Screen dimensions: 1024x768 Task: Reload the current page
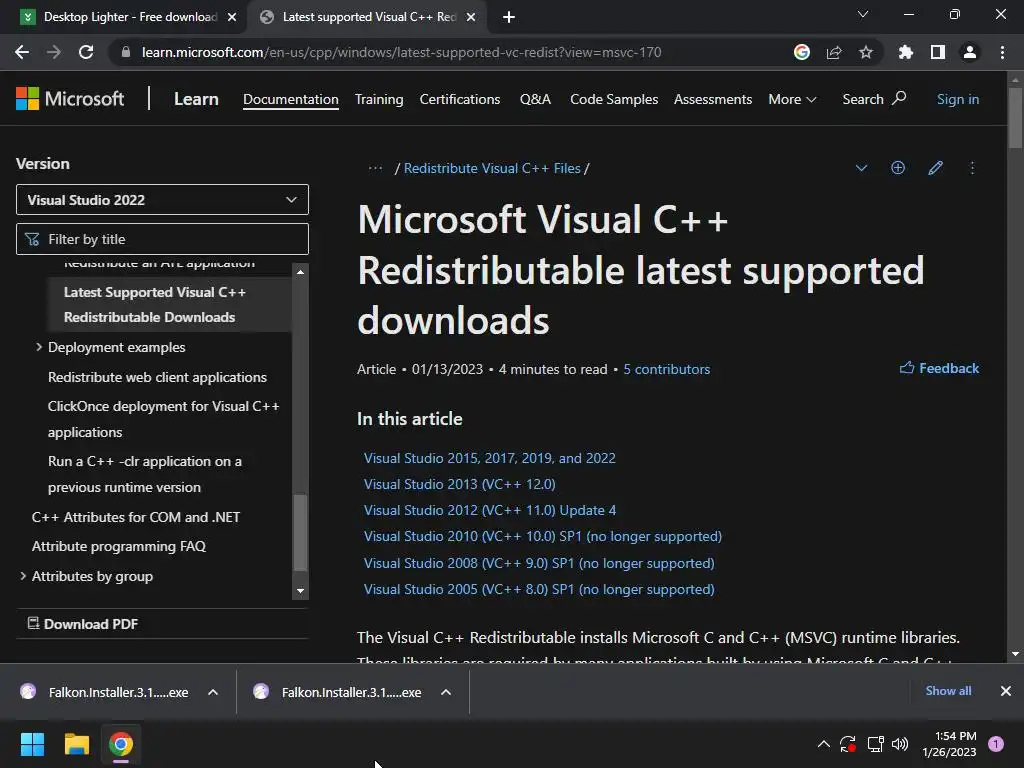pyautogui.click(x=86, y=52)
